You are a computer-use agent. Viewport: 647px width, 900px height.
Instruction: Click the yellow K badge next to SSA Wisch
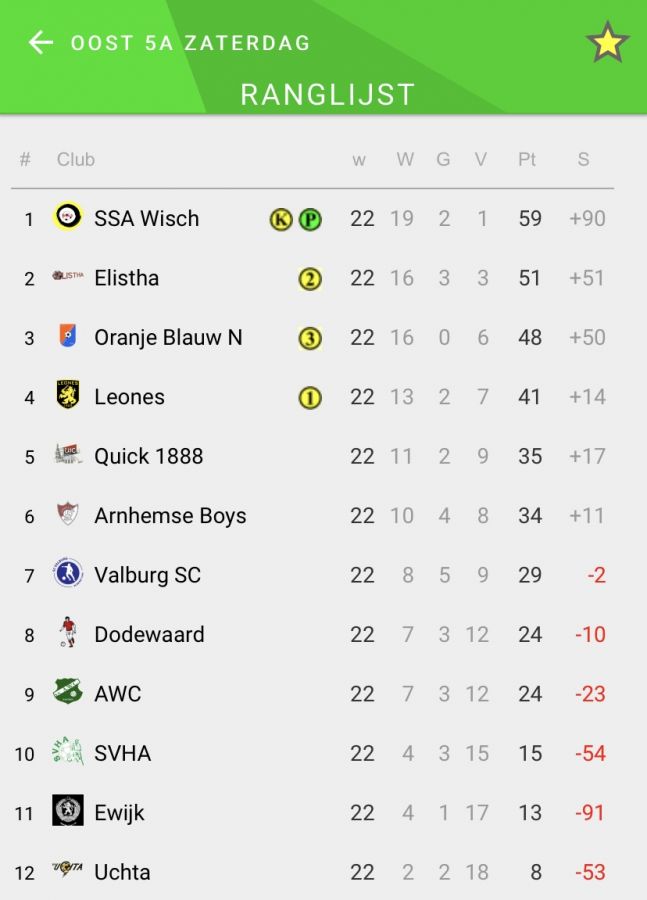[x=281, y=219]
